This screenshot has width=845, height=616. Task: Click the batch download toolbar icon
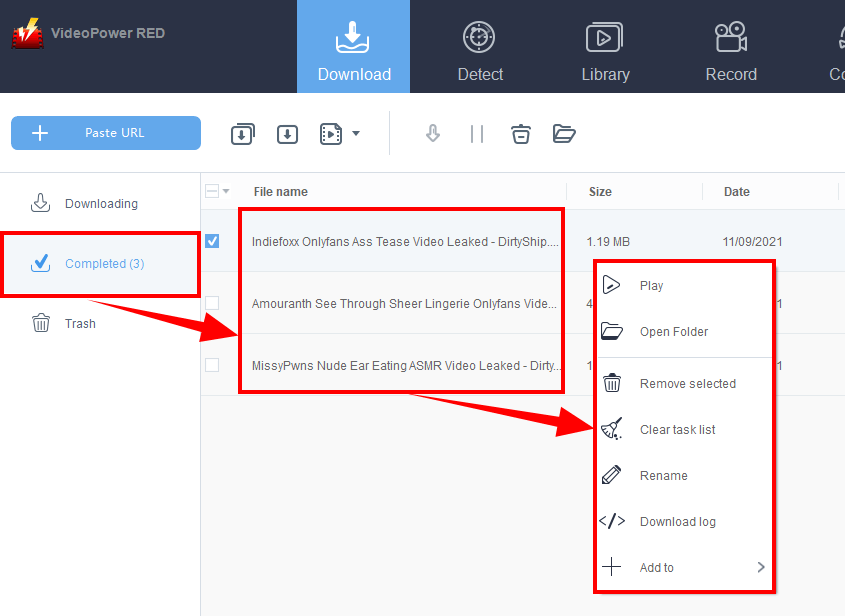click(x=243, y=134)
